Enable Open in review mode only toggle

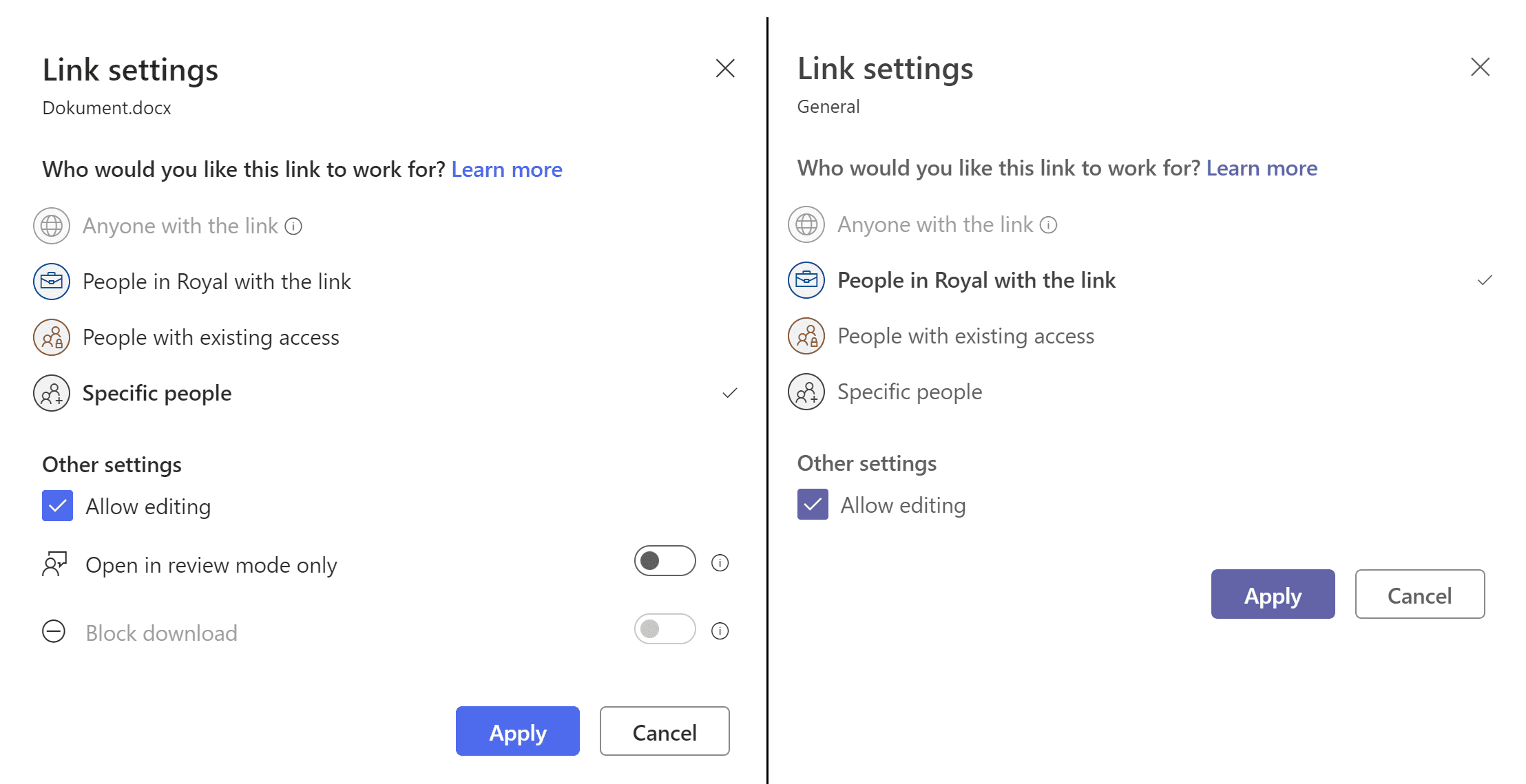click(663, 561)
